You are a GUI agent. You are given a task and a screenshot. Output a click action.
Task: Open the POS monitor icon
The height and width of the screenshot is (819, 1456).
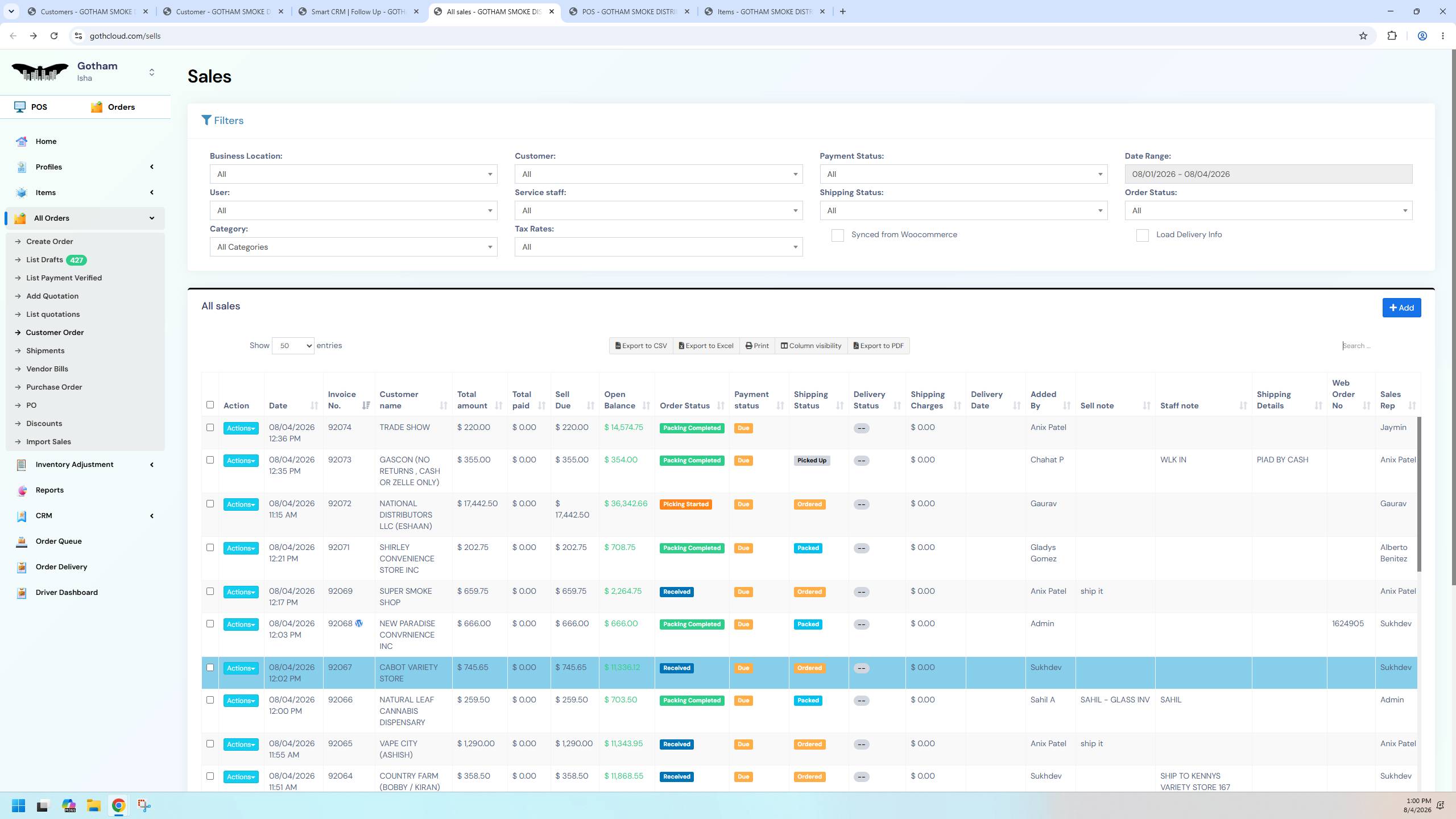click(x=20, y=107)
